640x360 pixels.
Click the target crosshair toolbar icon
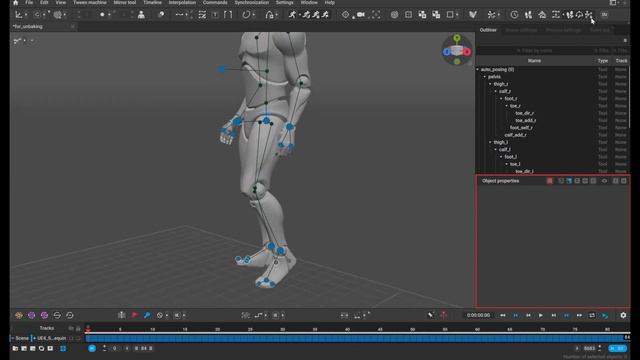click(345, 15)
